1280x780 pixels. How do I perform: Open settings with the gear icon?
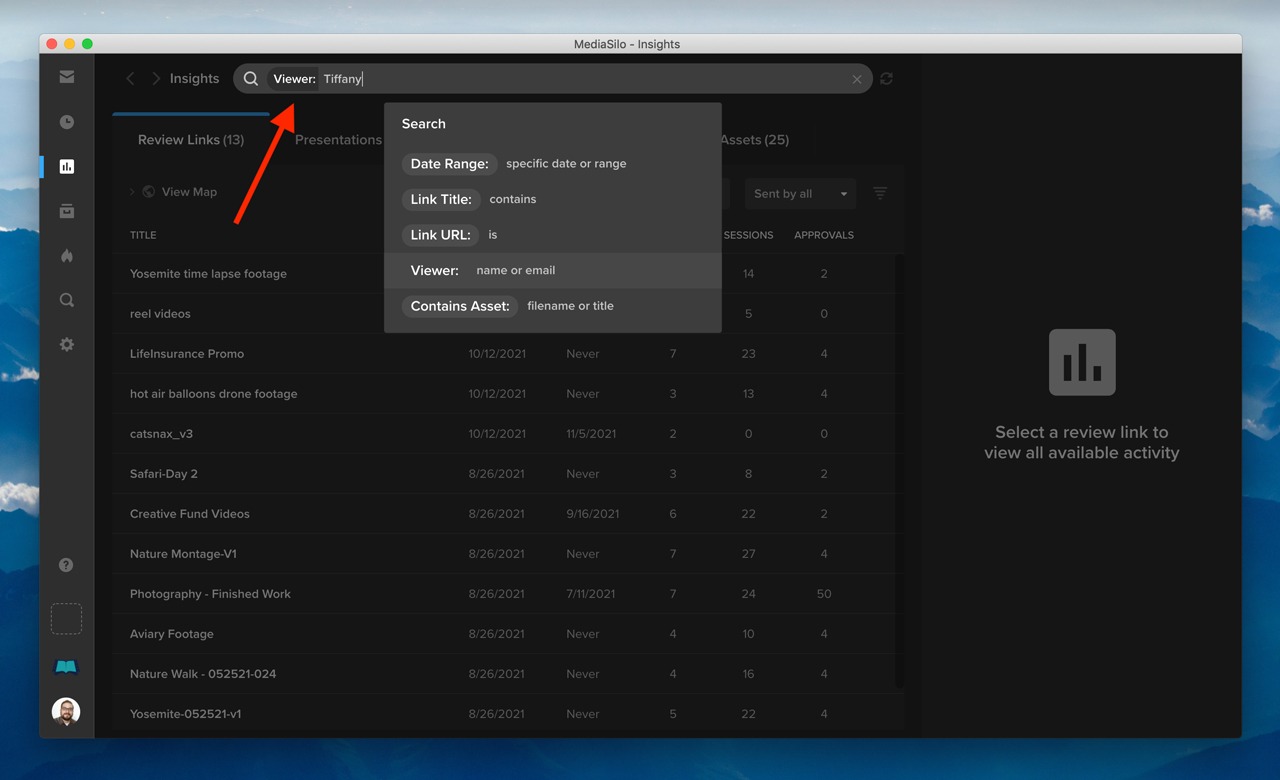tap(66, 343)
